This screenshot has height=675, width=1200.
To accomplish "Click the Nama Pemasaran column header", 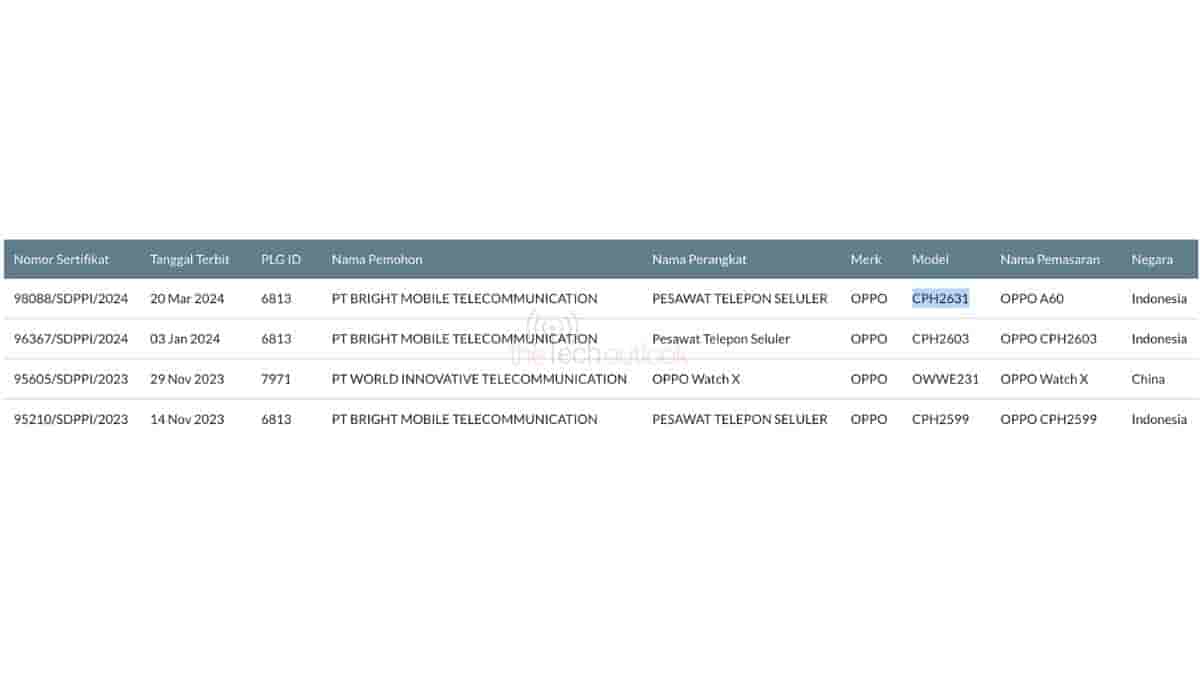I will [1050, 259].
